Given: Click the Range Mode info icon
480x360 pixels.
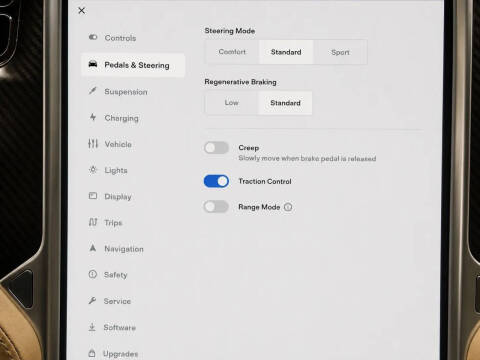Looking at the screenshot, I should pos(288,207).
